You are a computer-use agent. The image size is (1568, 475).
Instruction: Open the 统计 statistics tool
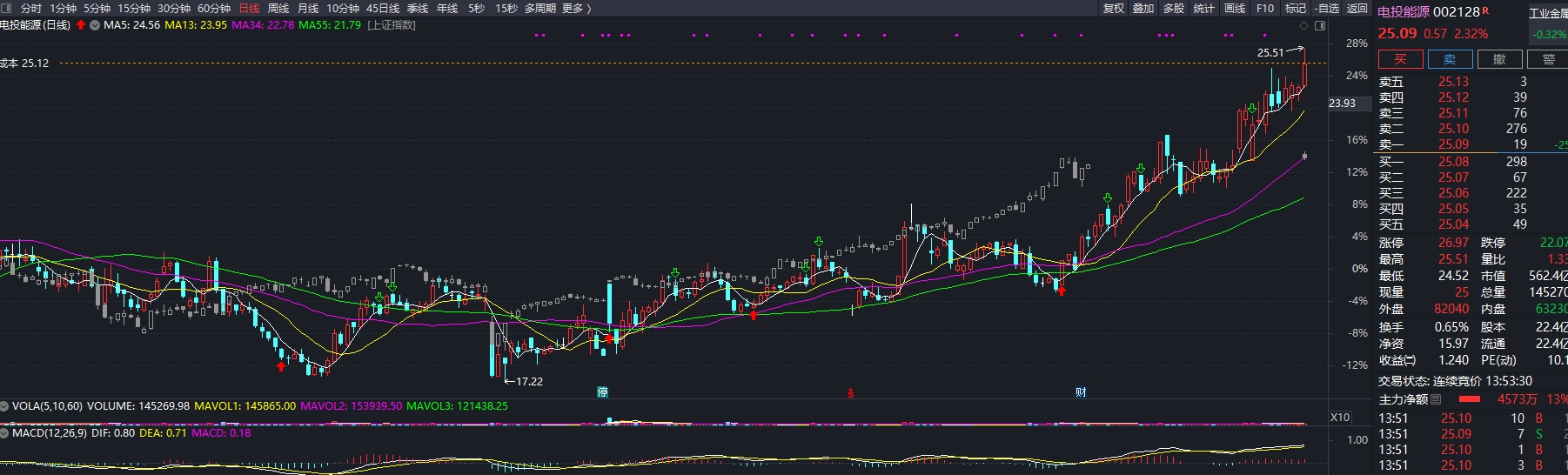[1204, 8]
